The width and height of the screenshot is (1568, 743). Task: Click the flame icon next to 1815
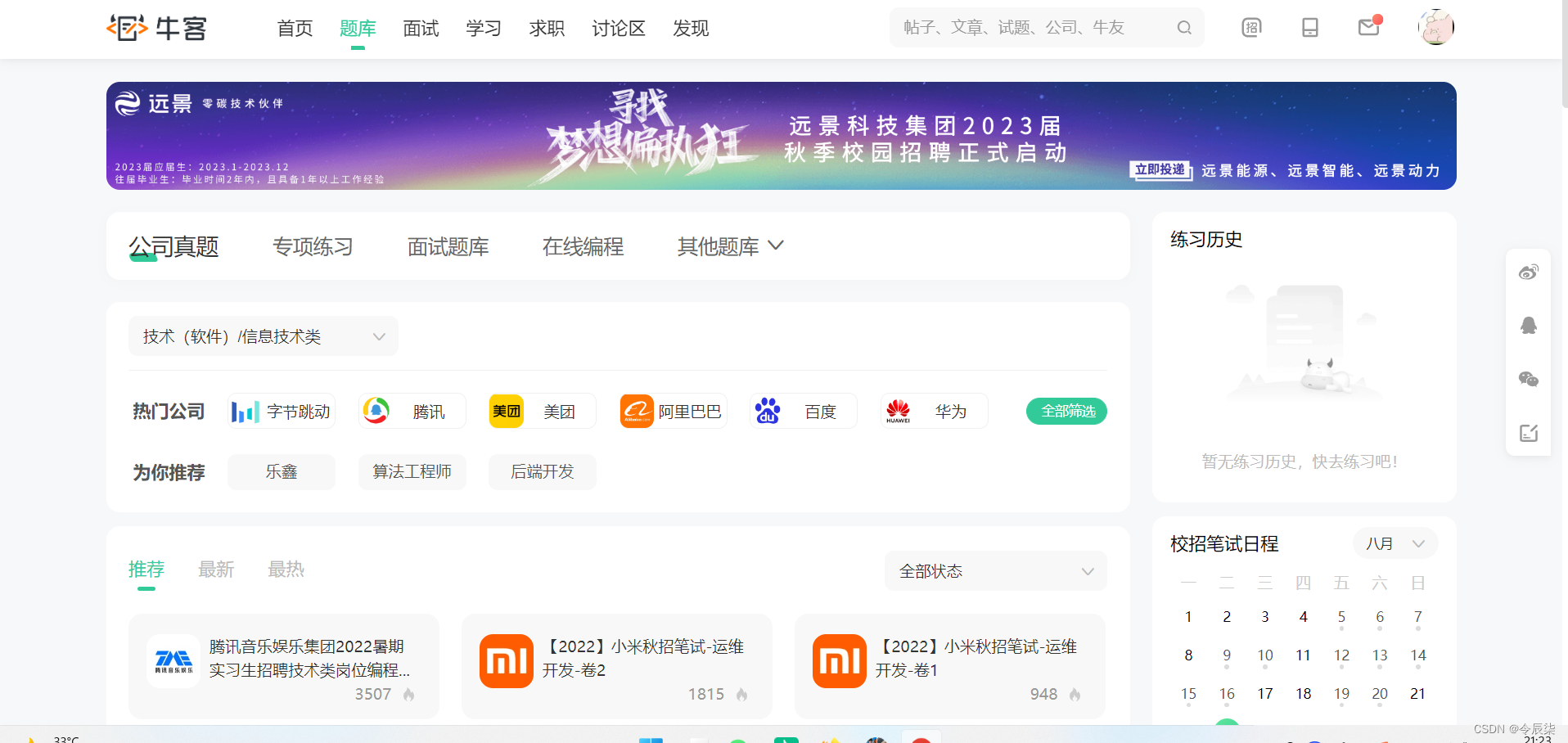[741, 695]
